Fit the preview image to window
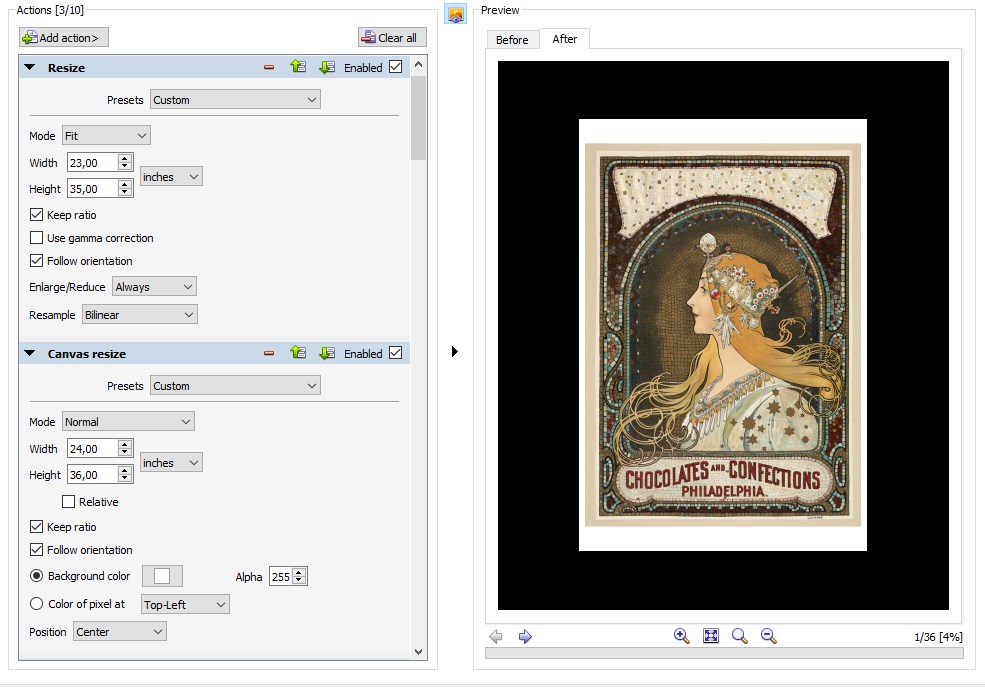This screenshot has width=985, height=687. 711,636
